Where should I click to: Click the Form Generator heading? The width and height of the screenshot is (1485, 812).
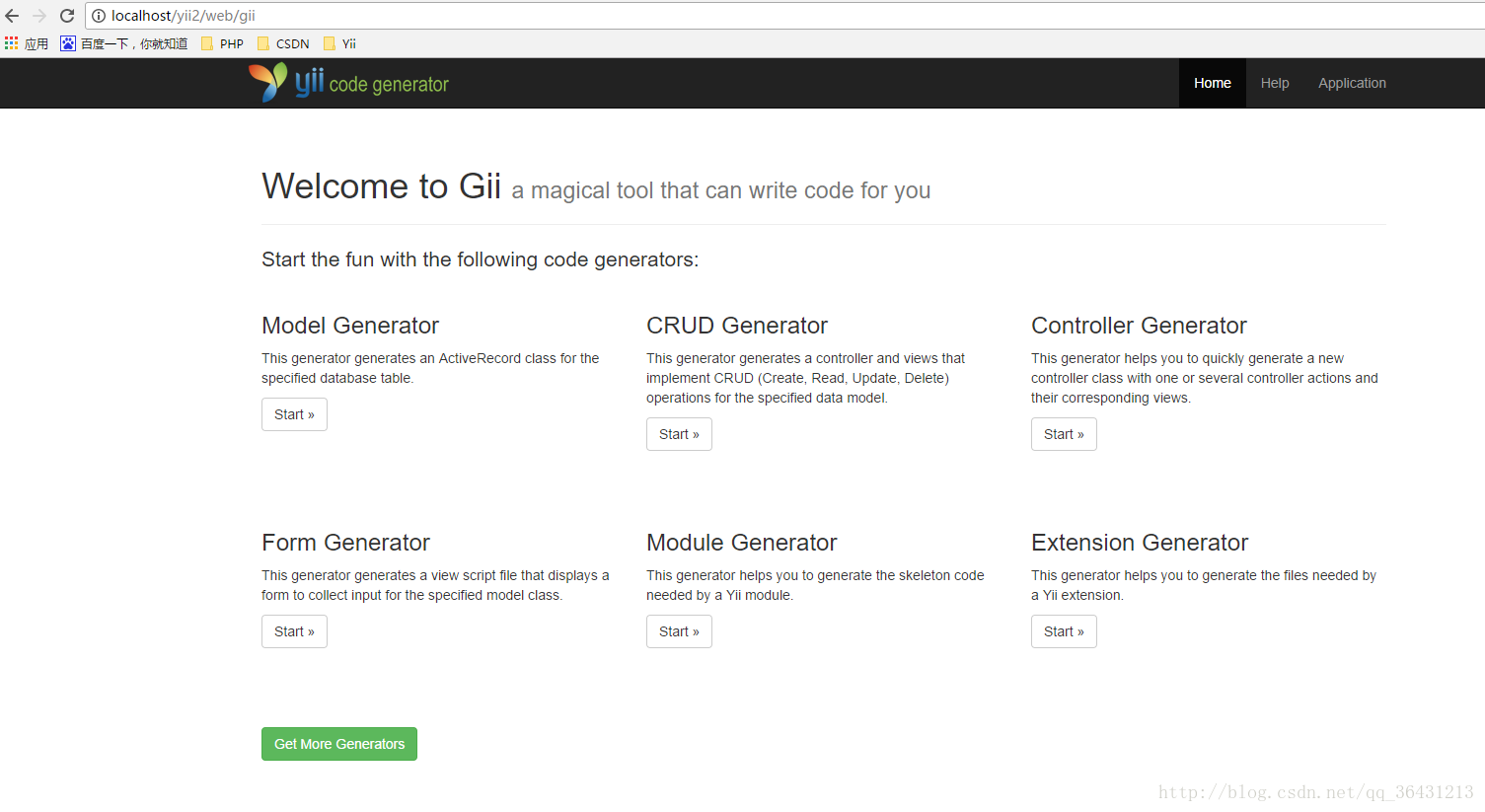[345, 543]
